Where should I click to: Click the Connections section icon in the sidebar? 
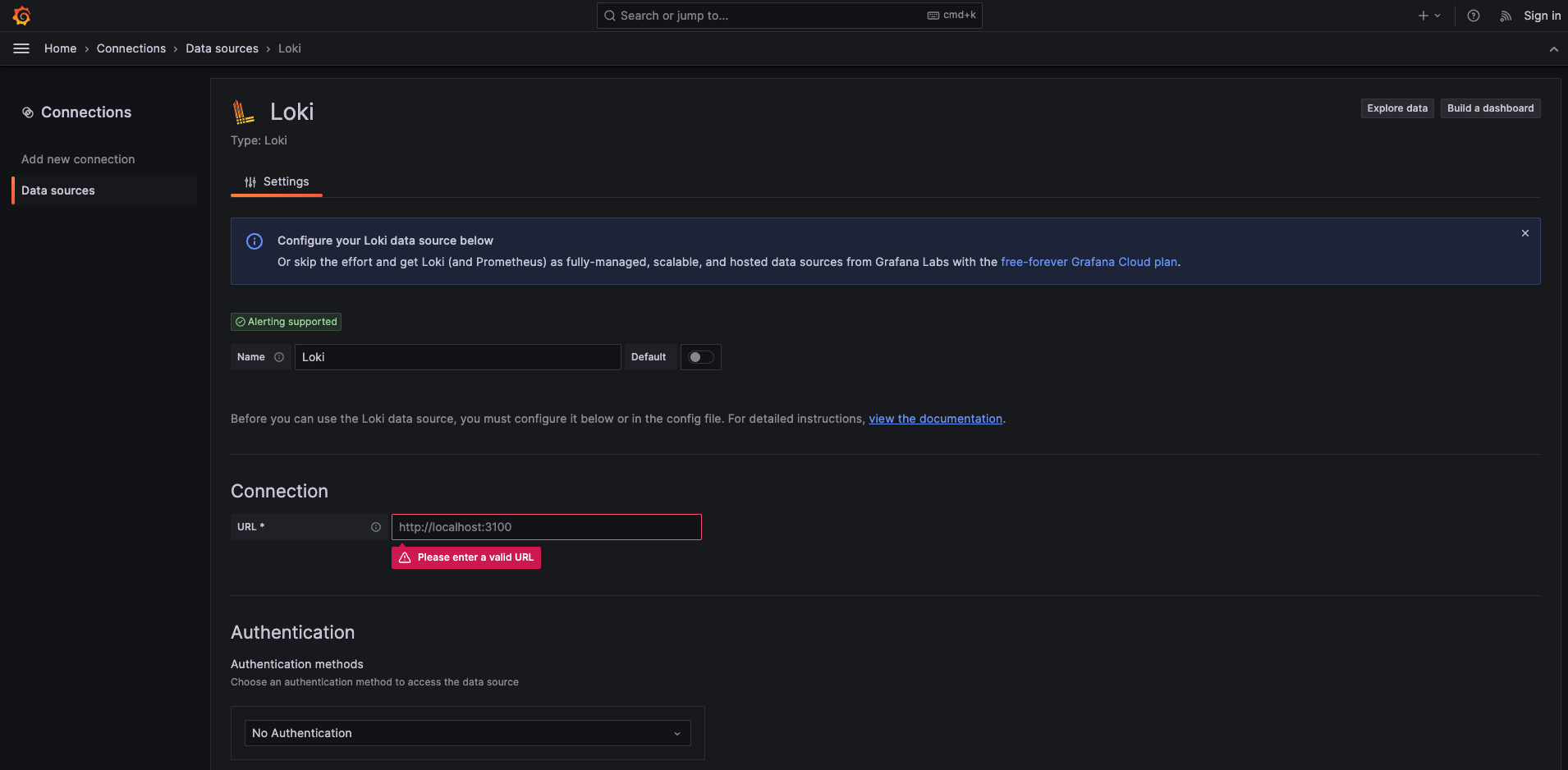point(28,112)
